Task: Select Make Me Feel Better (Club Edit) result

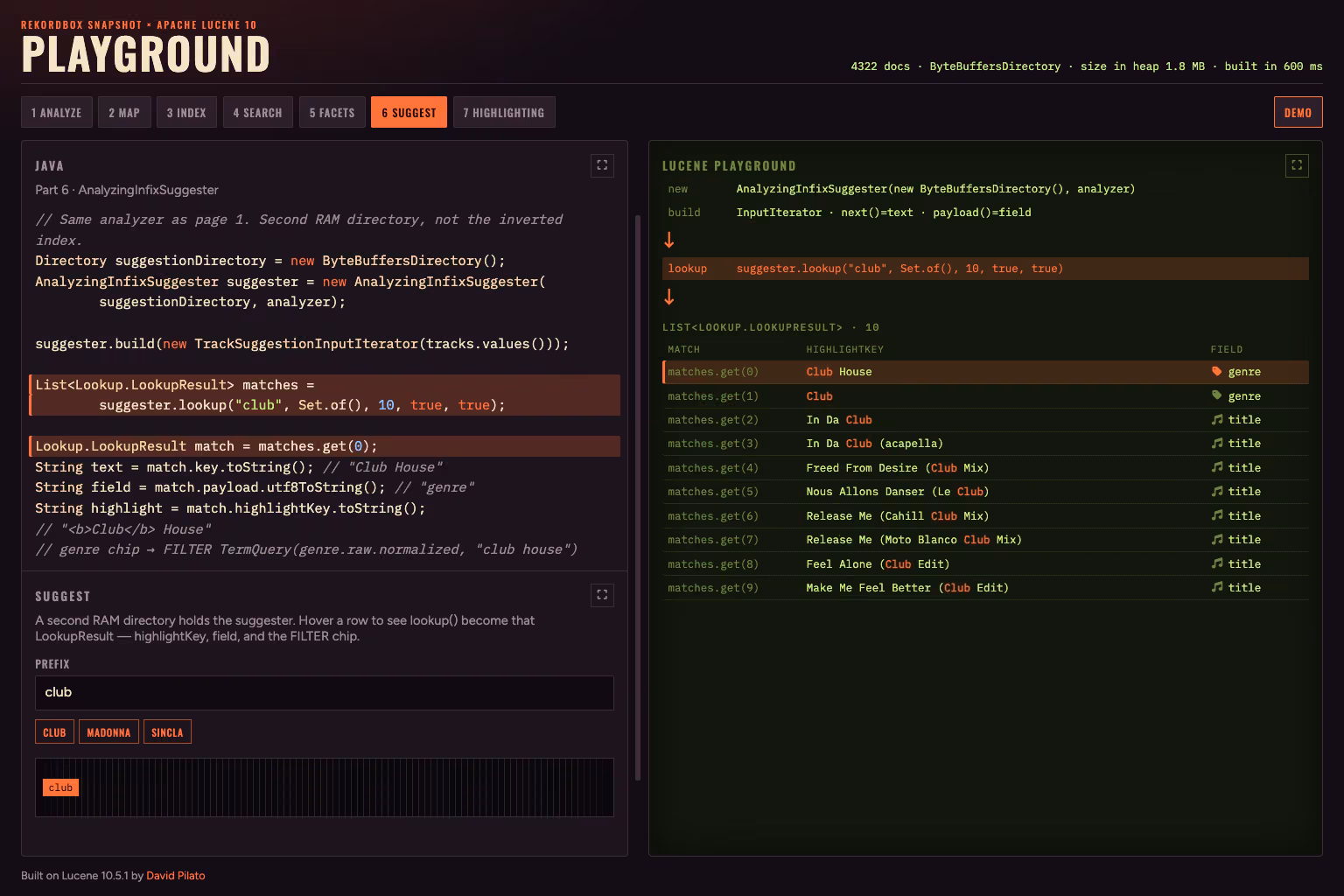Action: [x=985, y=588]
